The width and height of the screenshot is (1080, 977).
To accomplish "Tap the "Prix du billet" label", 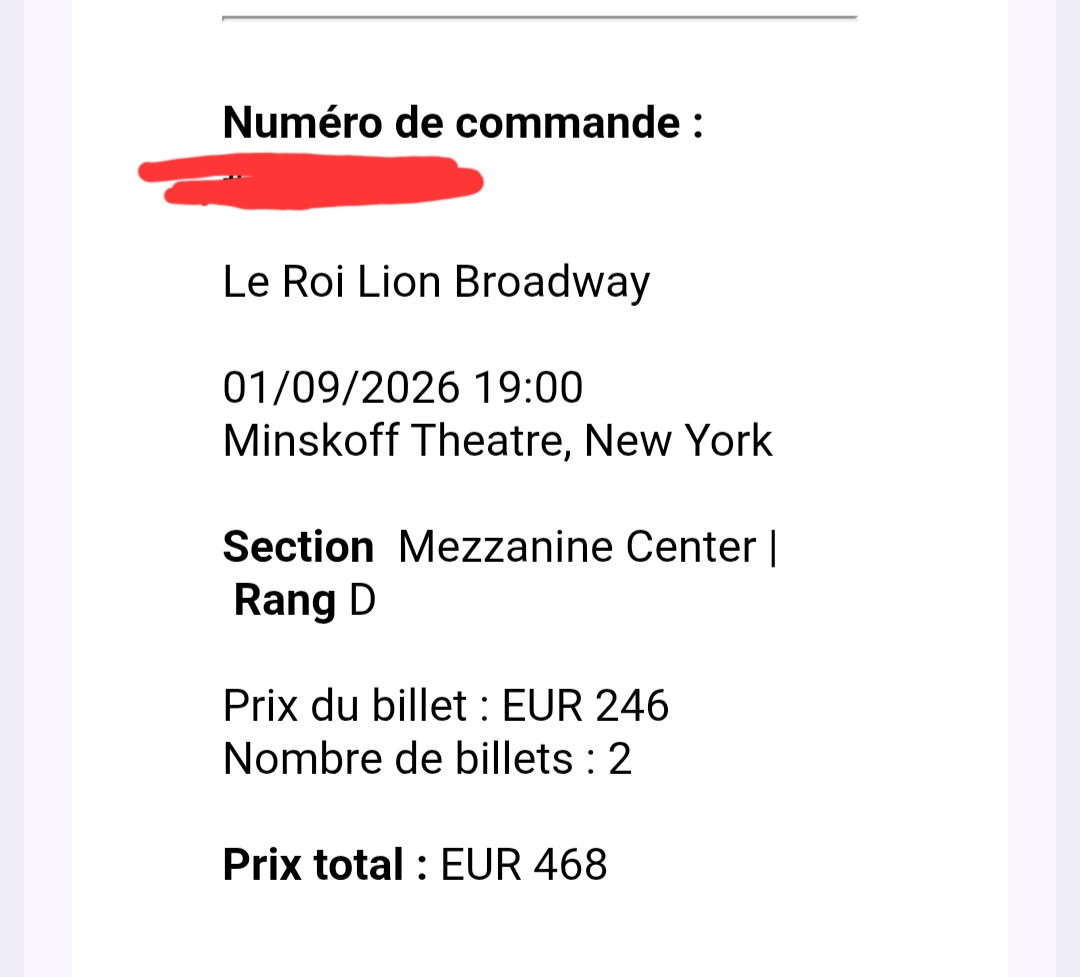I will [x=345, y=706].
